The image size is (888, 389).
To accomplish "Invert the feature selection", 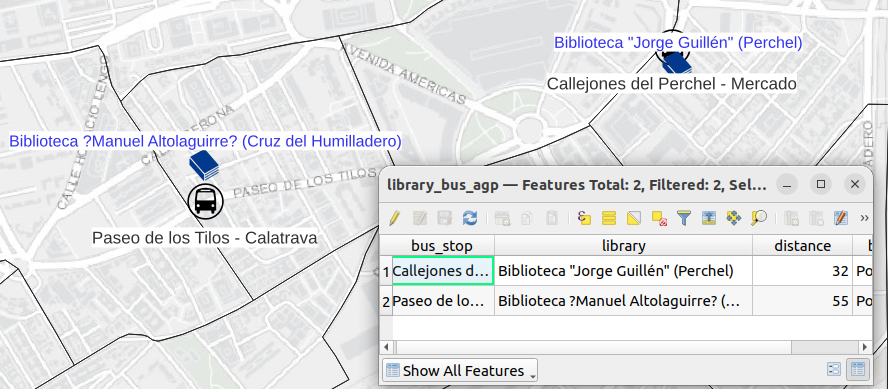I will (x=634, y=218).
